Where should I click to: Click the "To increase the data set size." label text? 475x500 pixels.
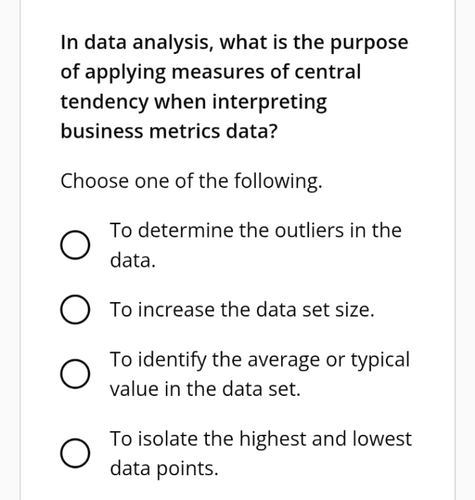pyautogui.click(x=242, y=310)
